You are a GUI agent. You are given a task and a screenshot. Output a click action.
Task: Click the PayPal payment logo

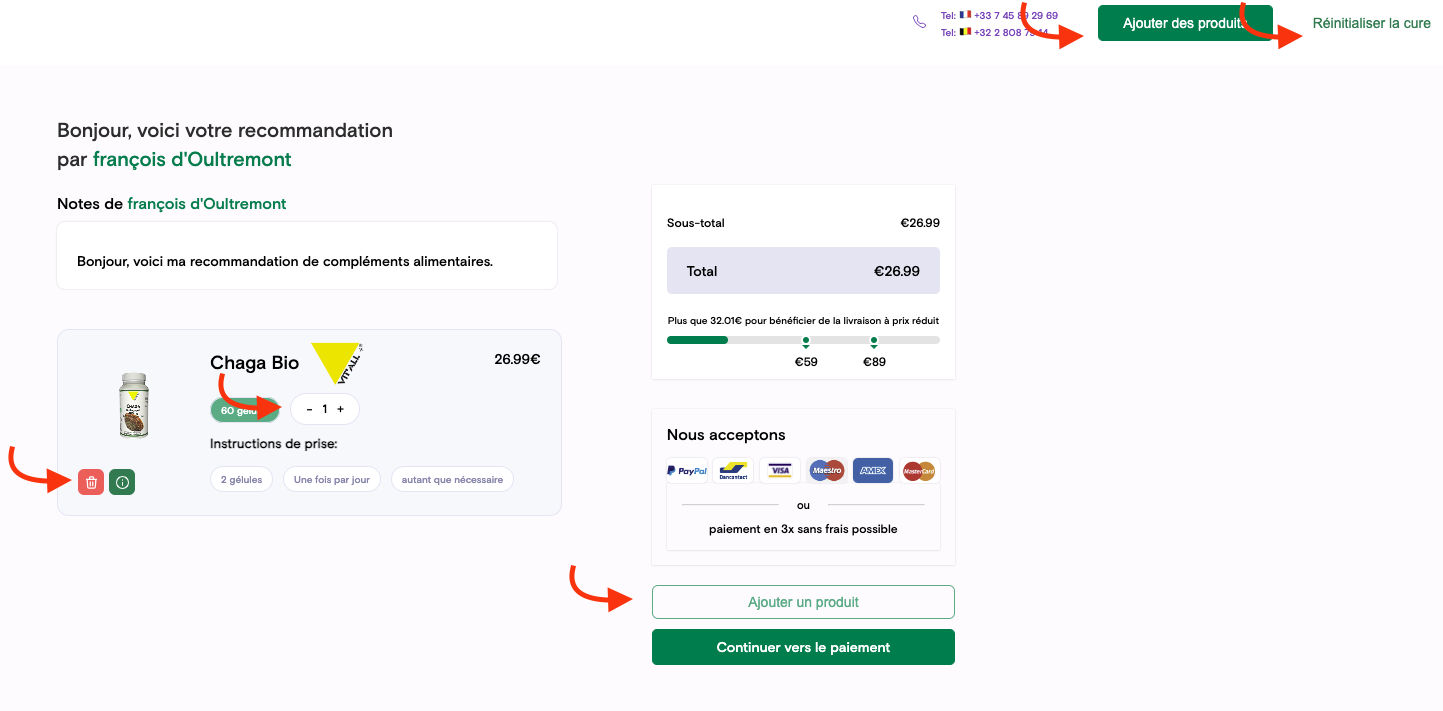687,470
